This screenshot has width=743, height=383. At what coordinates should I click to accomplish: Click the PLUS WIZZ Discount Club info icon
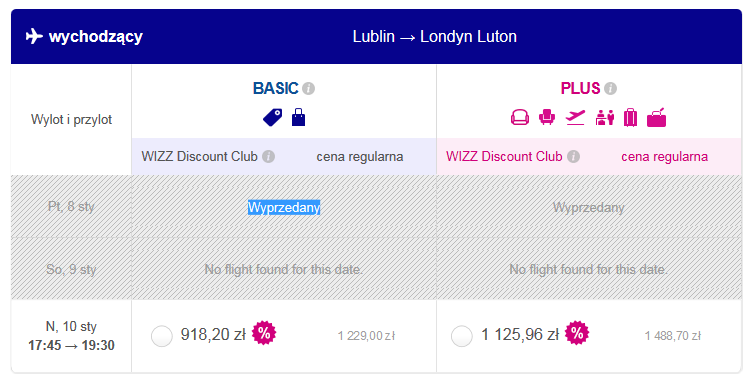click(573, 156)
